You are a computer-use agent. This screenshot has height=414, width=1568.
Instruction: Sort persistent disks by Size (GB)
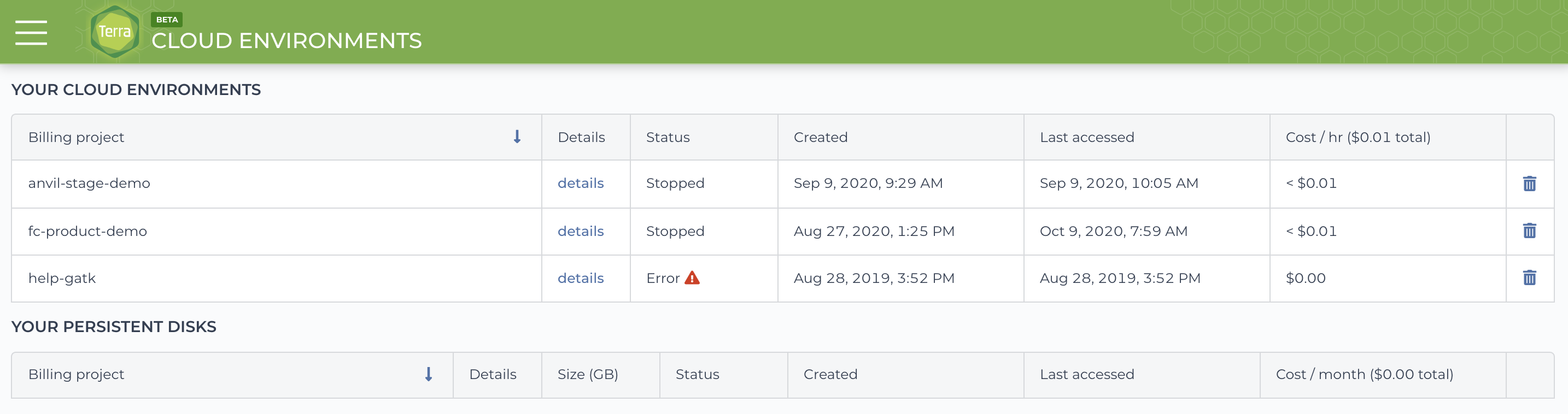587,375
